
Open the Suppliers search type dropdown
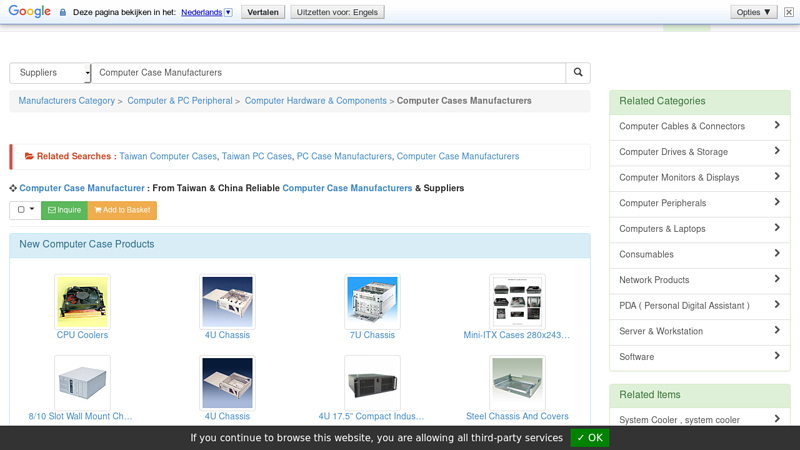click(50, 72)
